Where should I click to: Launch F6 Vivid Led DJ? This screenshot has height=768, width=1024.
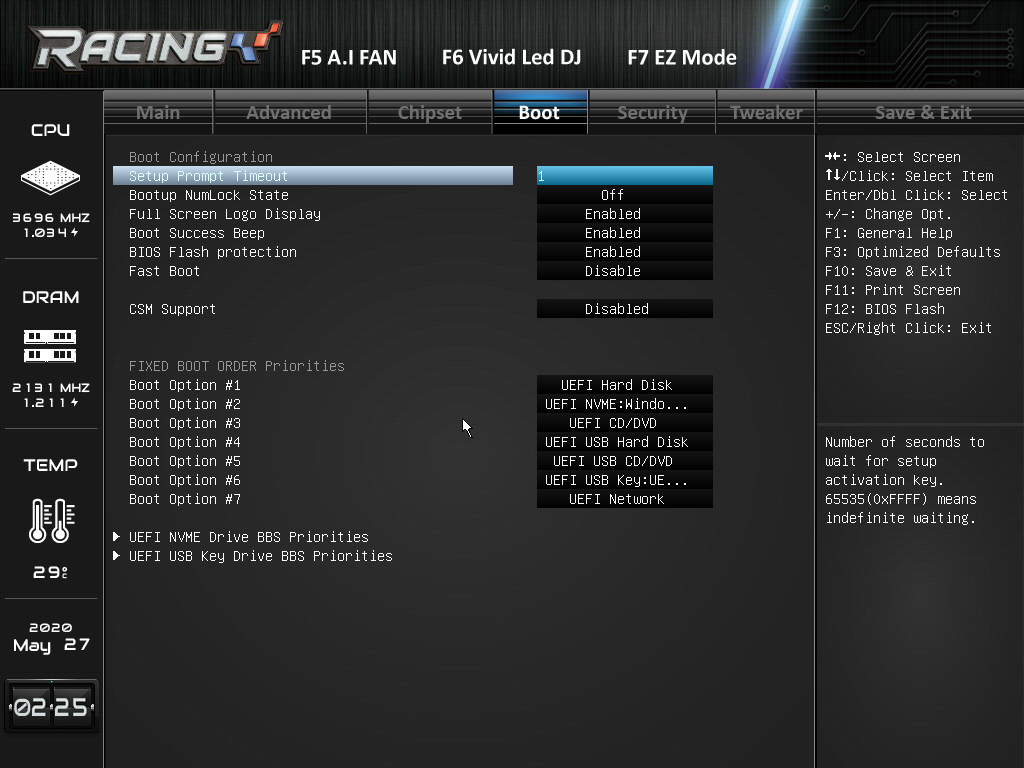tap(511, 57)
